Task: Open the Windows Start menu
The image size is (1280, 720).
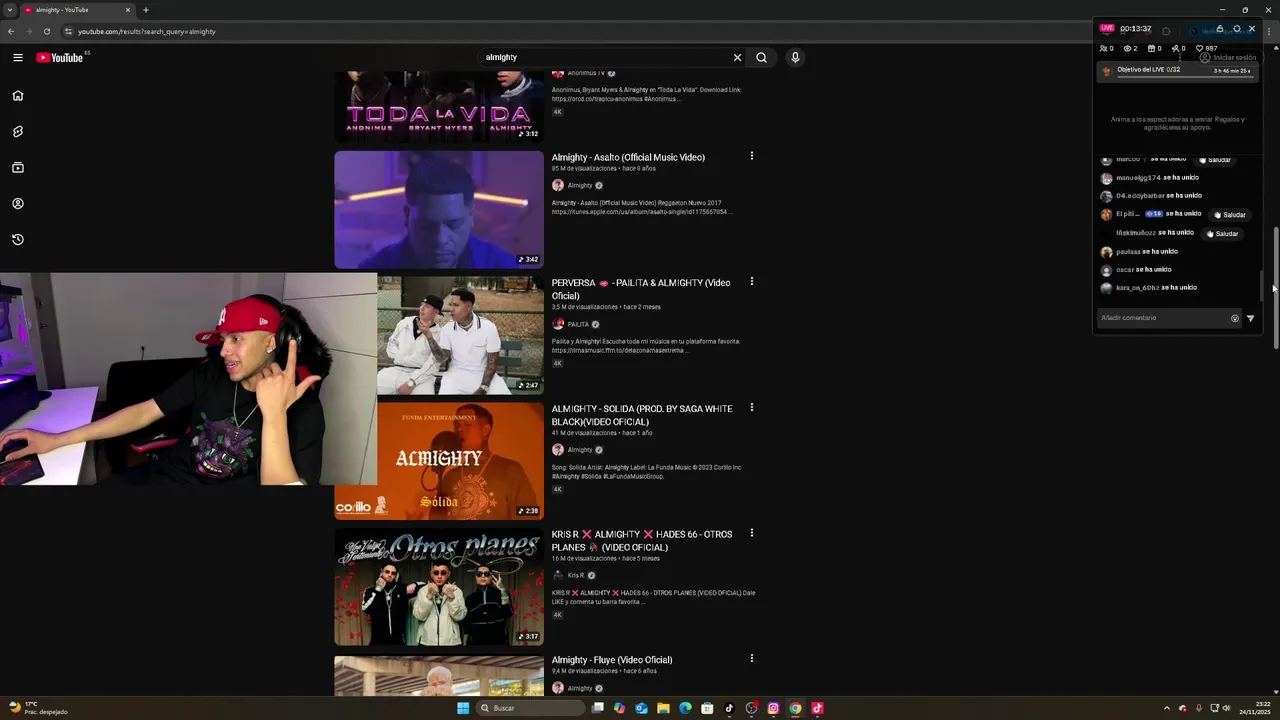Action: 463,708
